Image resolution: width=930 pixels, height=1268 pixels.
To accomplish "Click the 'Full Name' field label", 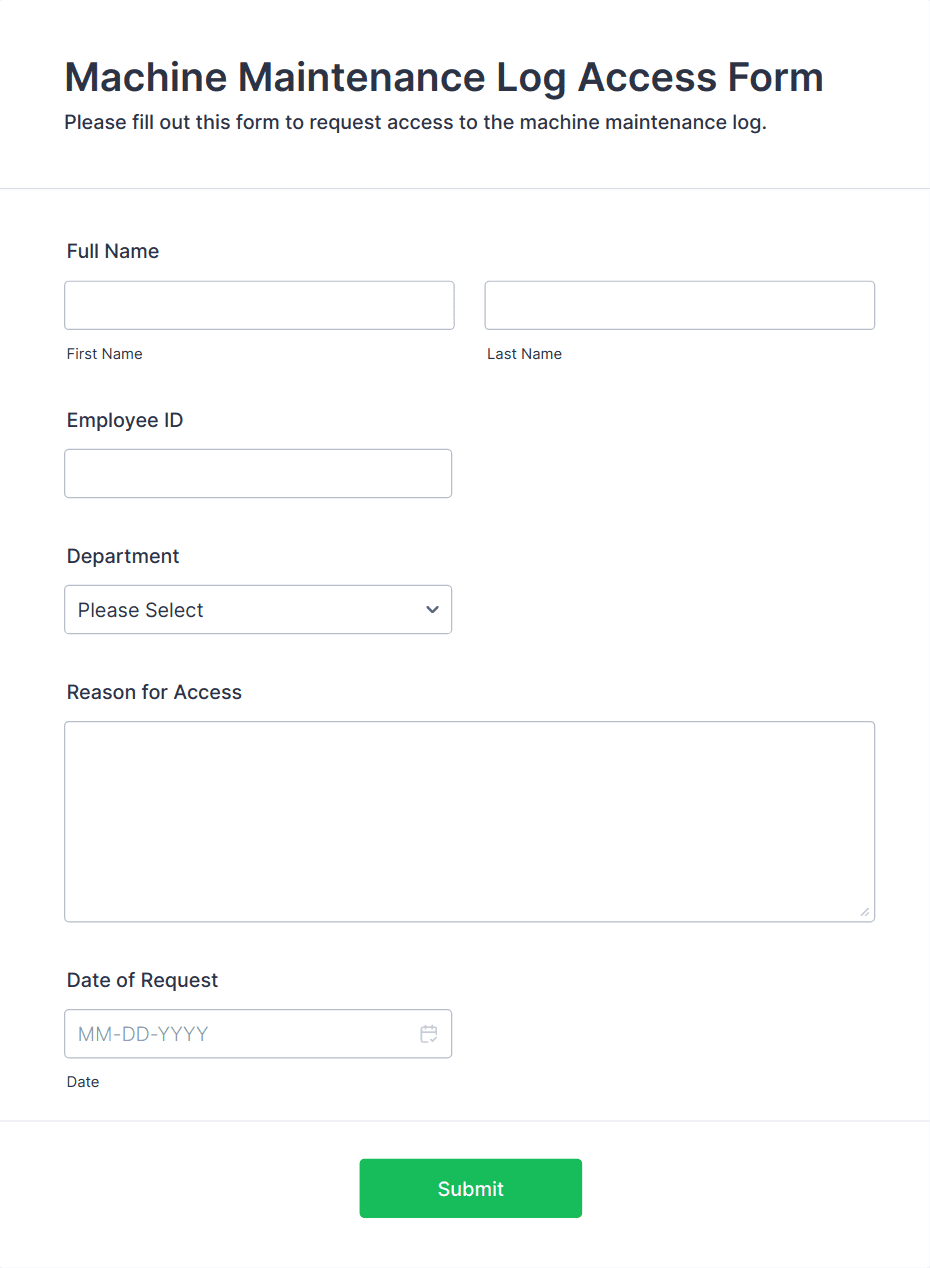I will click(x=113, y=251).
